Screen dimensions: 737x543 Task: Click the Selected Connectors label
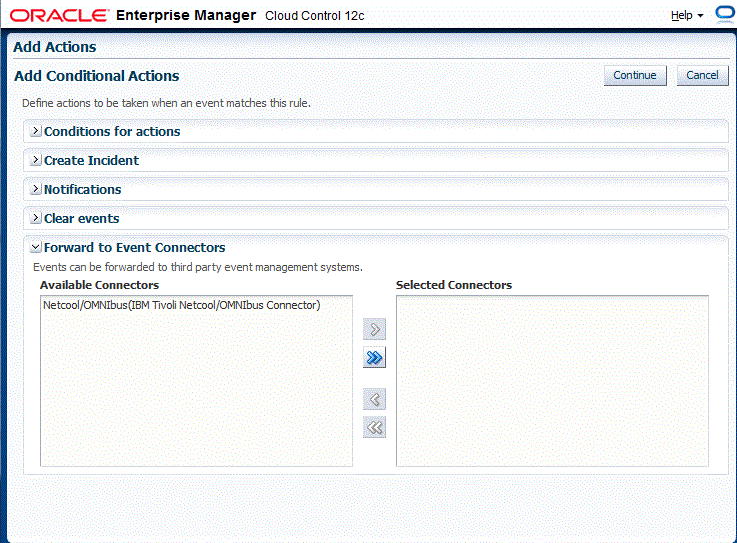click(x=454, y=285)
